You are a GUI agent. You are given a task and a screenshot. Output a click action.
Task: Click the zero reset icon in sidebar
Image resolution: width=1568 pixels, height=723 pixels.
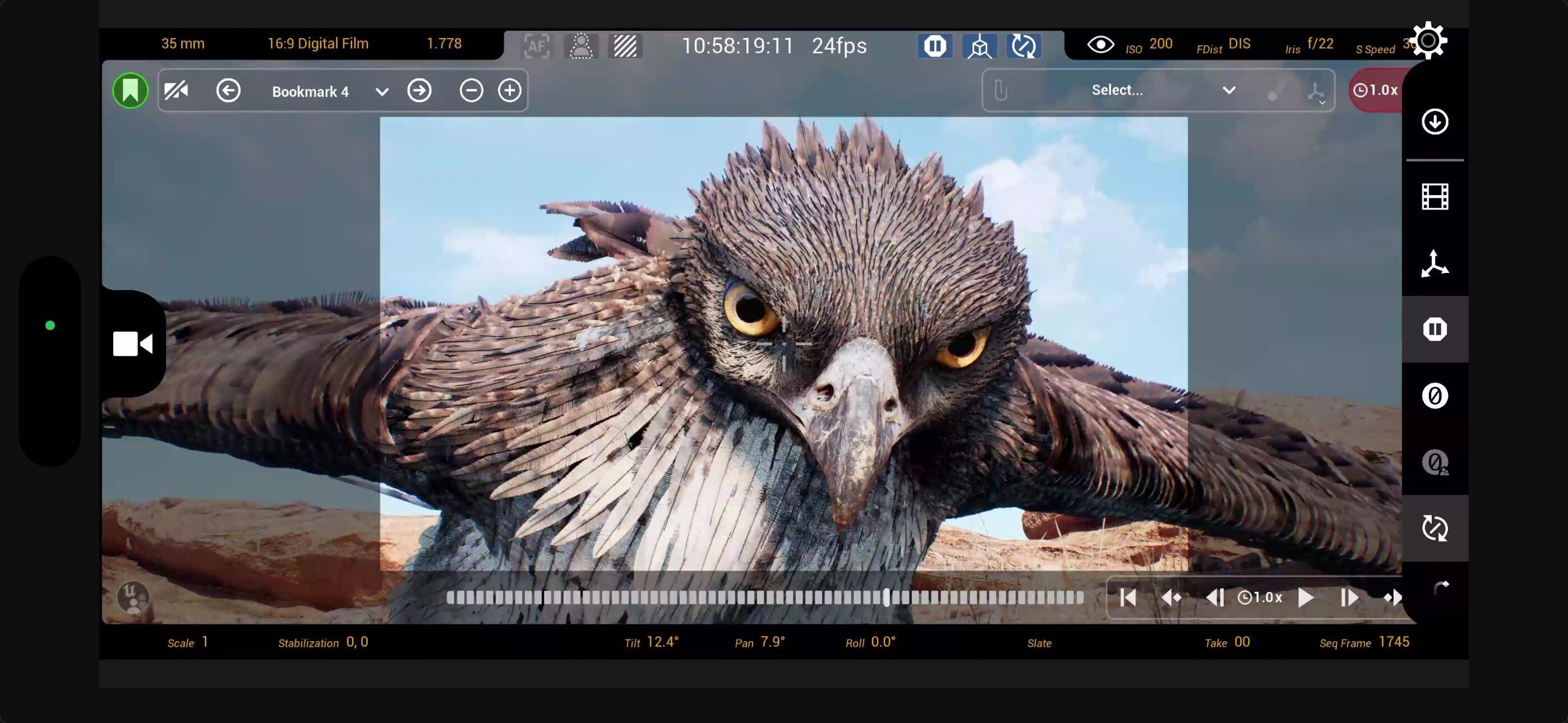(x=1435, y=396)
